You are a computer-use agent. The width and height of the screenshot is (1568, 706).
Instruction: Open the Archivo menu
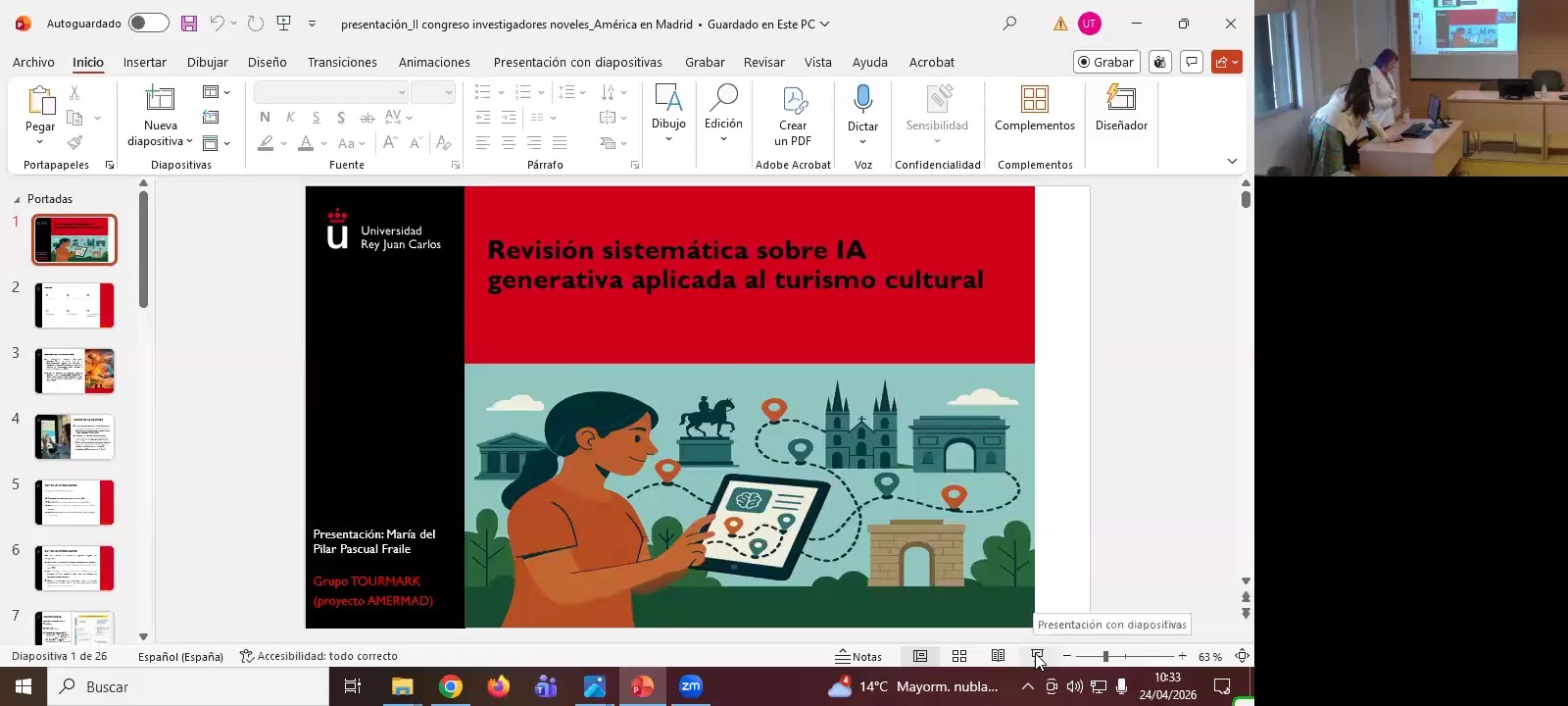point(33,62)
